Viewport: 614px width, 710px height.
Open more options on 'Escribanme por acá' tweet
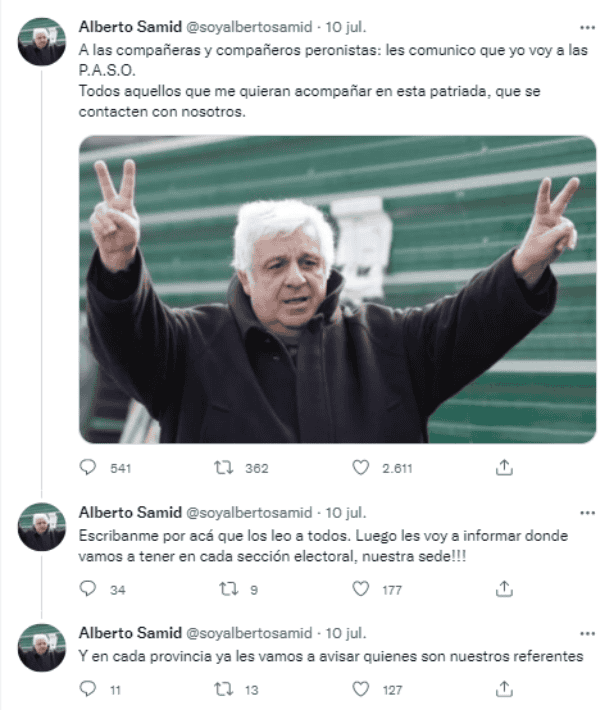pyautogui.click(x=587, y=513)
